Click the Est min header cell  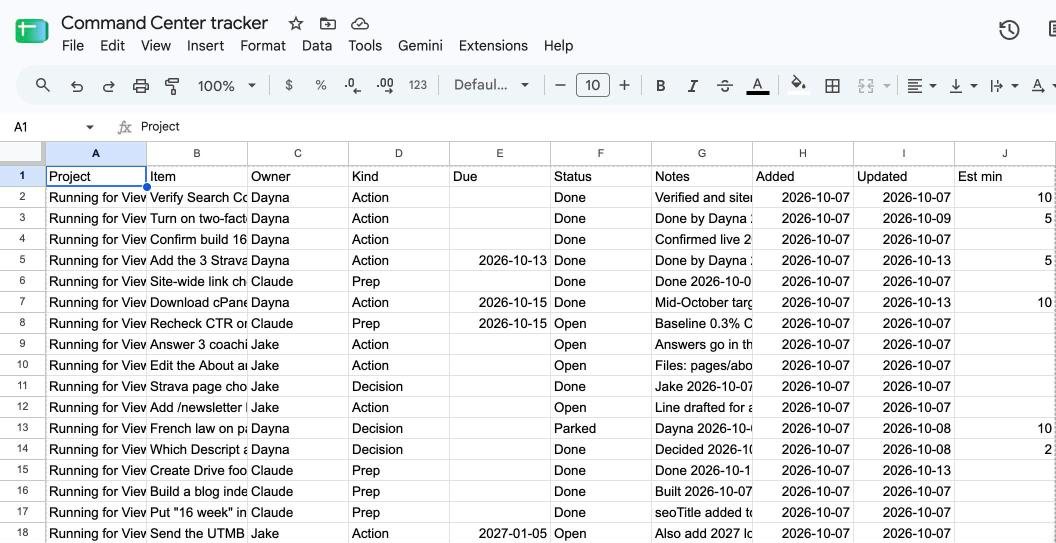[1005, 177]
